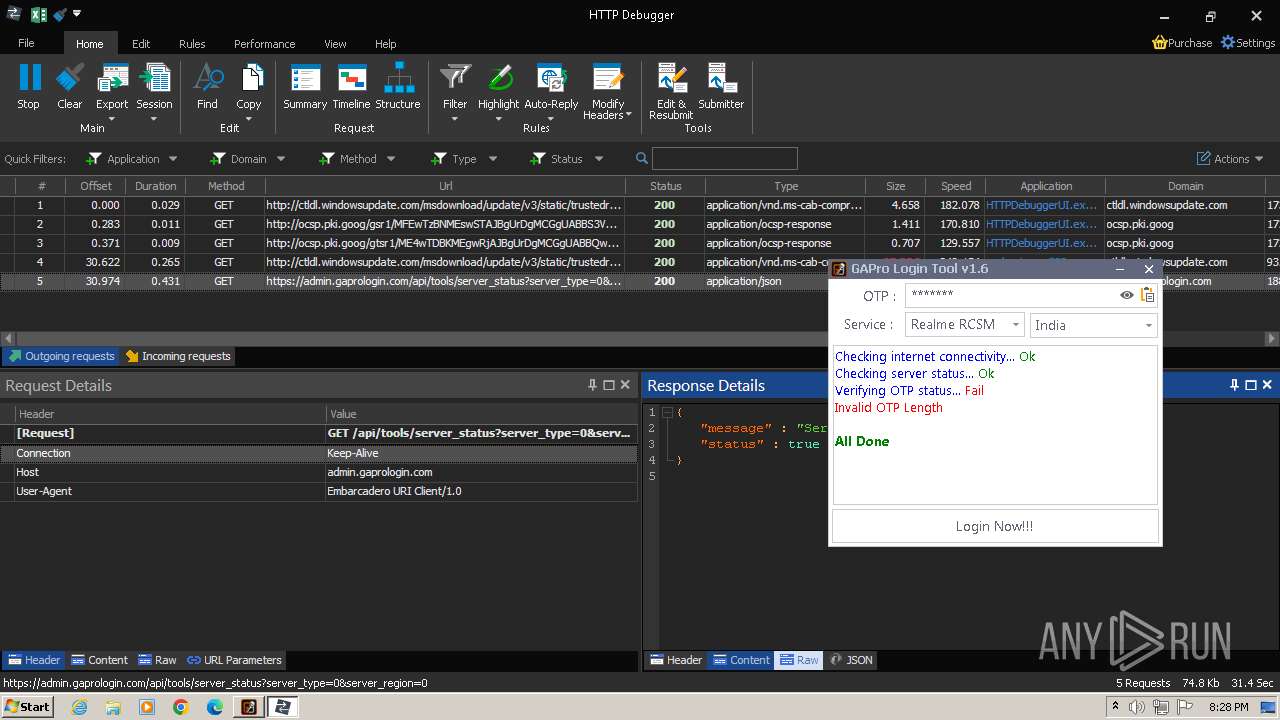
Task: Switch to the Edit ribbon tab
Action: tap(141, 44)
